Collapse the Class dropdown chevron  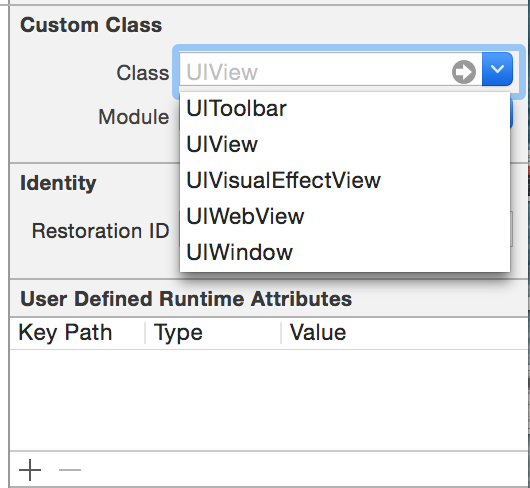[497, 69]
